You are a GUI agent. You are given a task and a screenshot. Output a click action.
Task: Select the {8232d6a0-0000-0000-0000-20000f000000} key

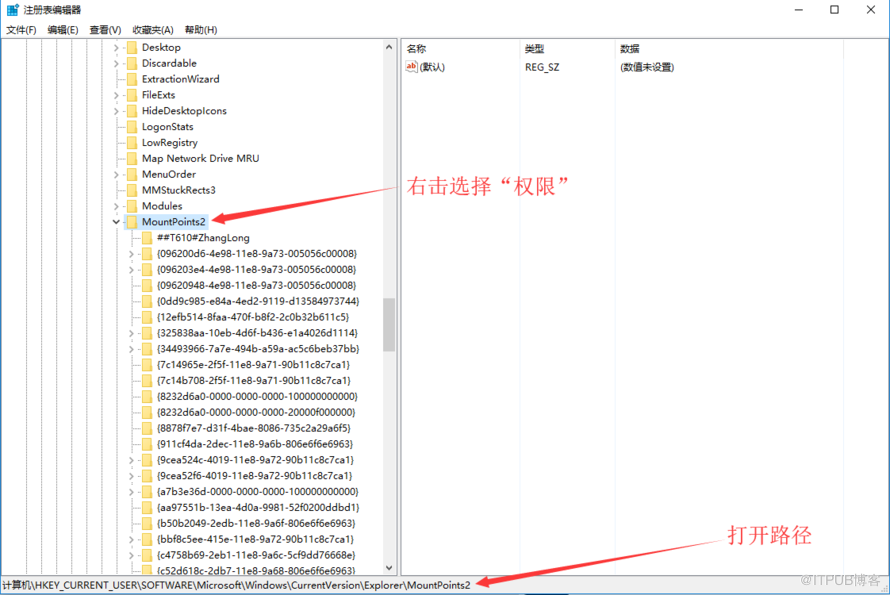click(x=256, y=413)
